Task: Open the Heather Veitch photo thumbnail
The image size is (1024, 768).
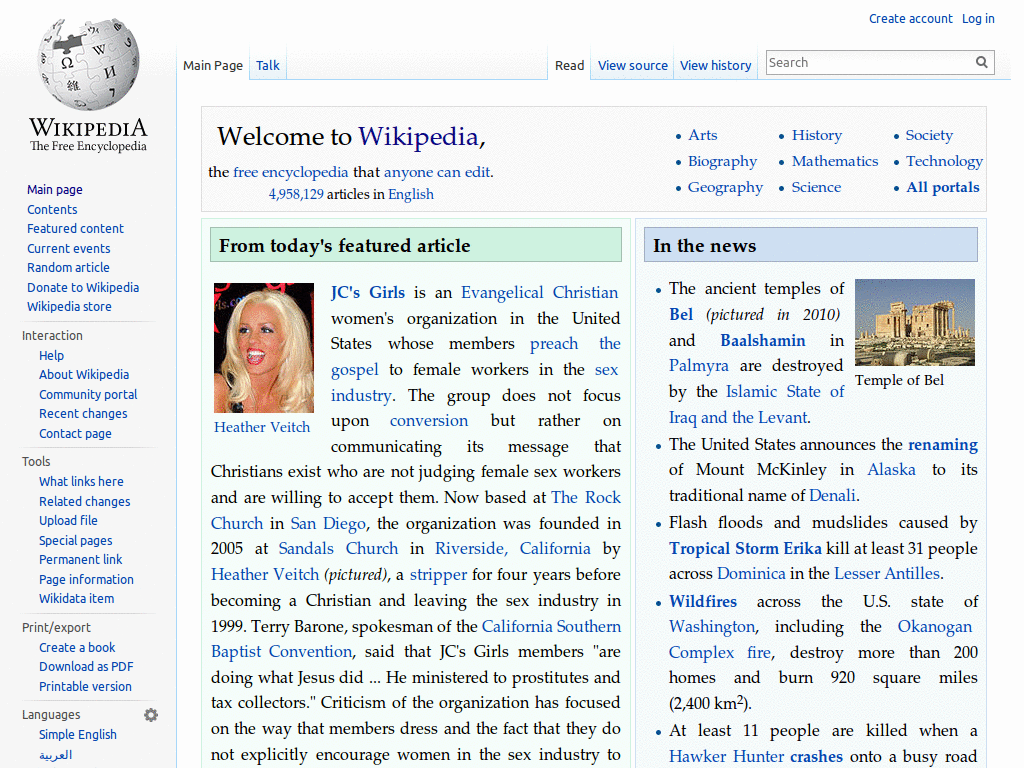Action: click(264, 348)
